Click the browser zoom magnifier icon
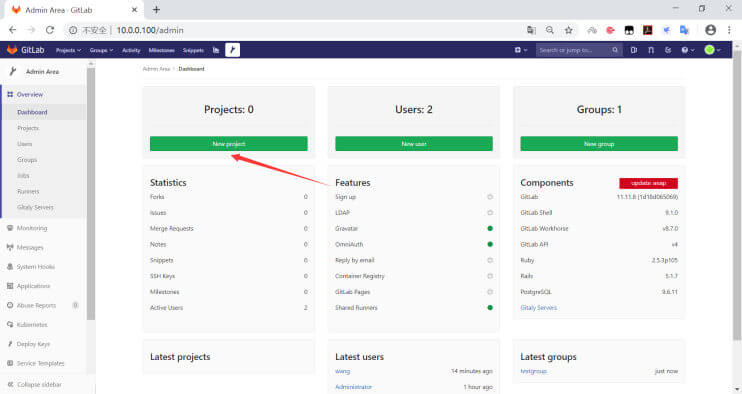 549,30
